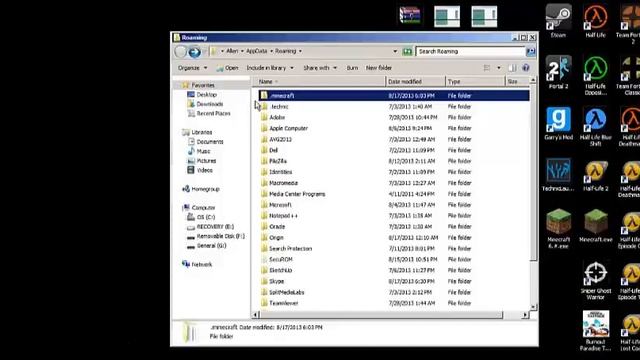
Task: Sort by Date modified column header
Action: [x=415, y=82]
